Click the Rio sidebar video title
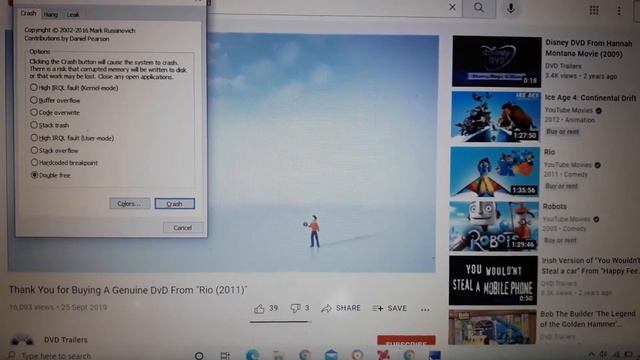This screenshot has height=360, width=640. 549,152
